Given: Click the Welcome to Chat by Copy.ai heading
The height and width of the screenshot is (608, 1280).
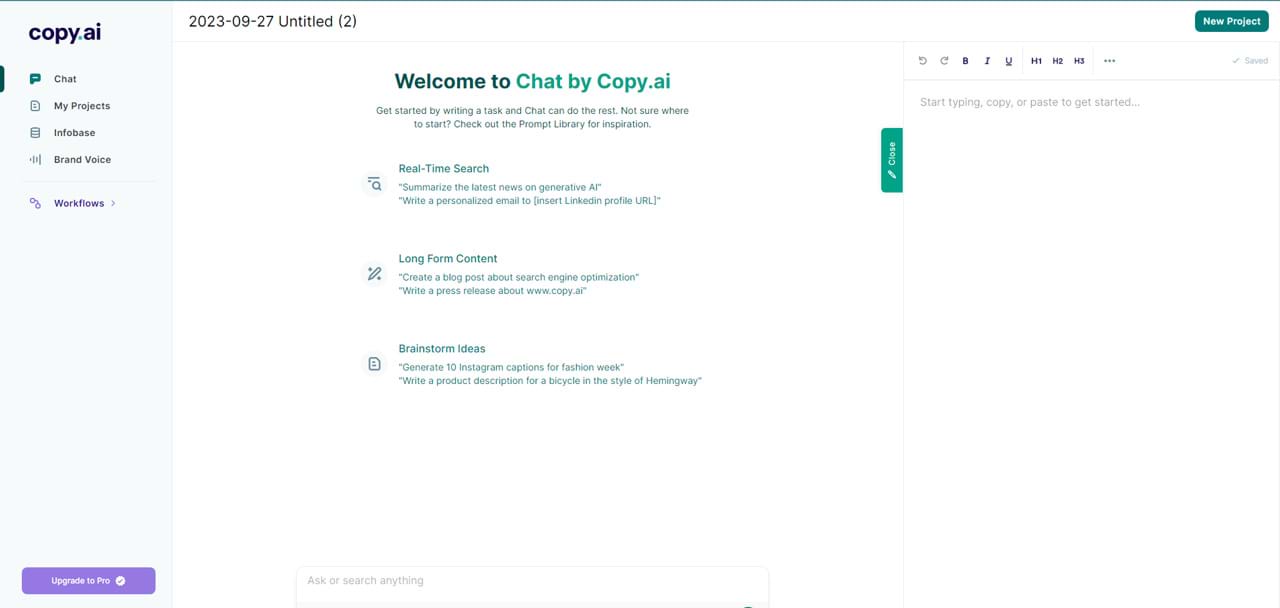Looking at the screenshot, I should (x=532, y=82).
